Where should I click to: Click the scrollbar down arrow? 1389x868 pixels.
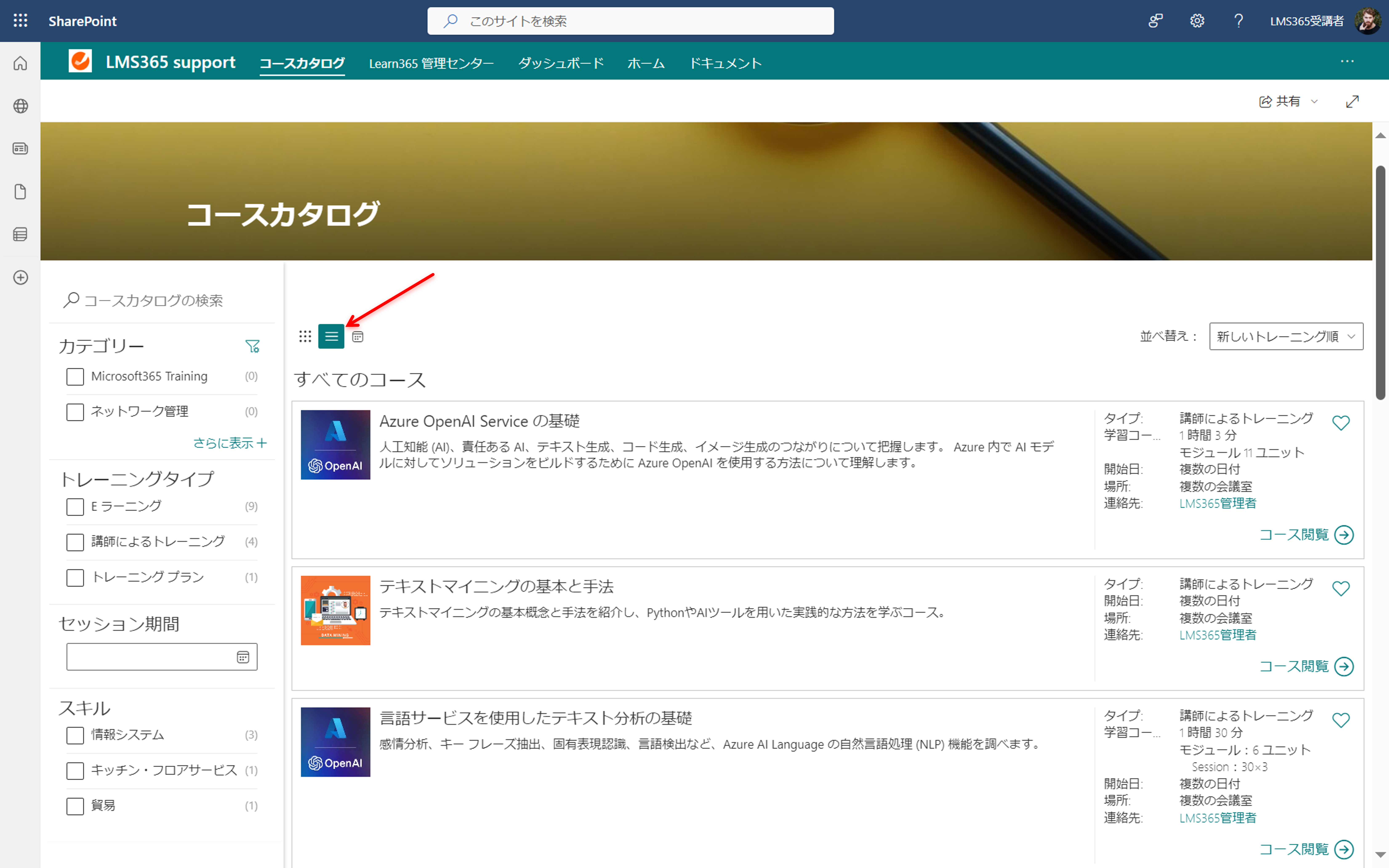pos(1380,855)
